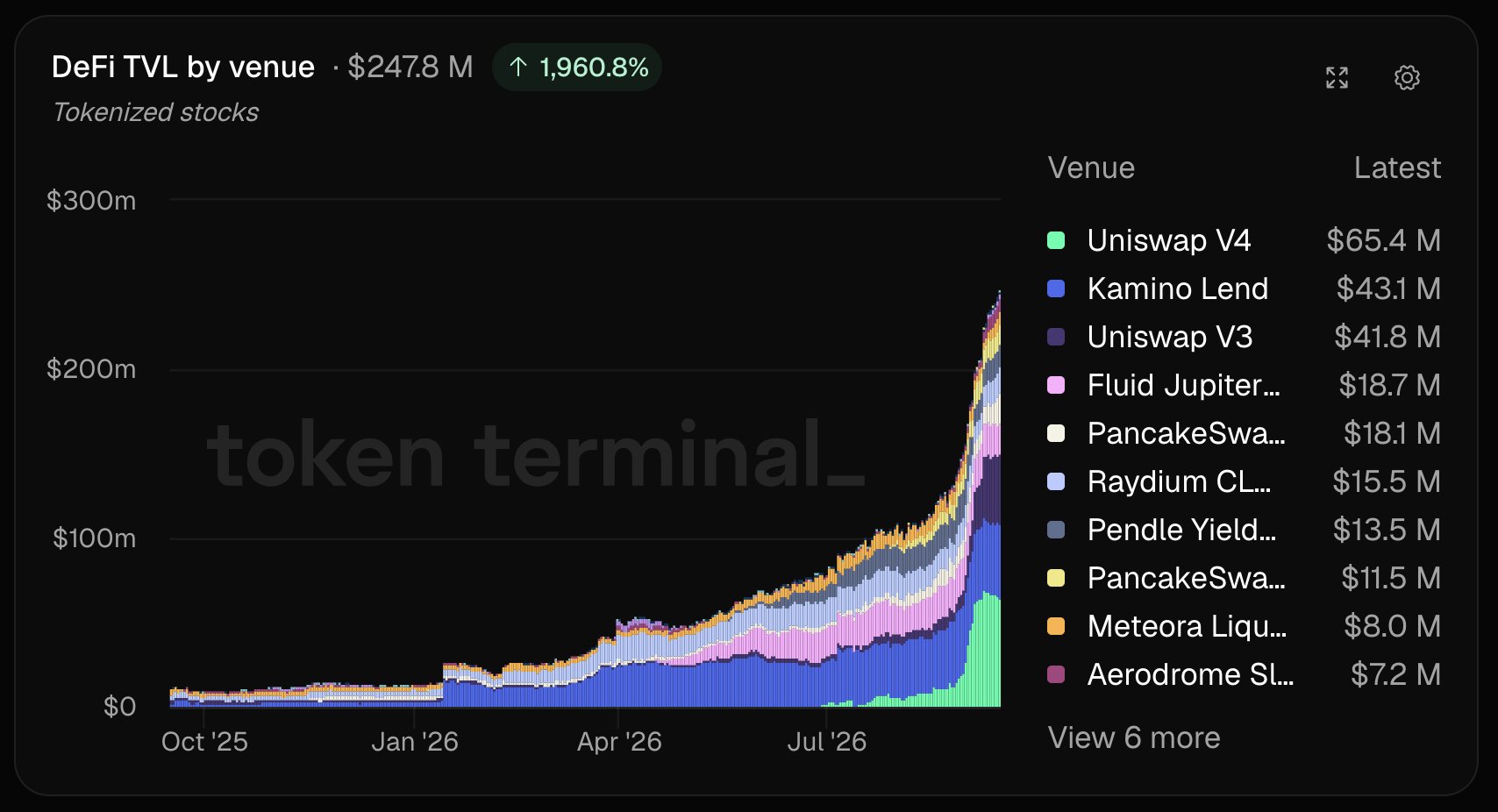Click the Venue column header
1498x812 pixels.
1091,167
